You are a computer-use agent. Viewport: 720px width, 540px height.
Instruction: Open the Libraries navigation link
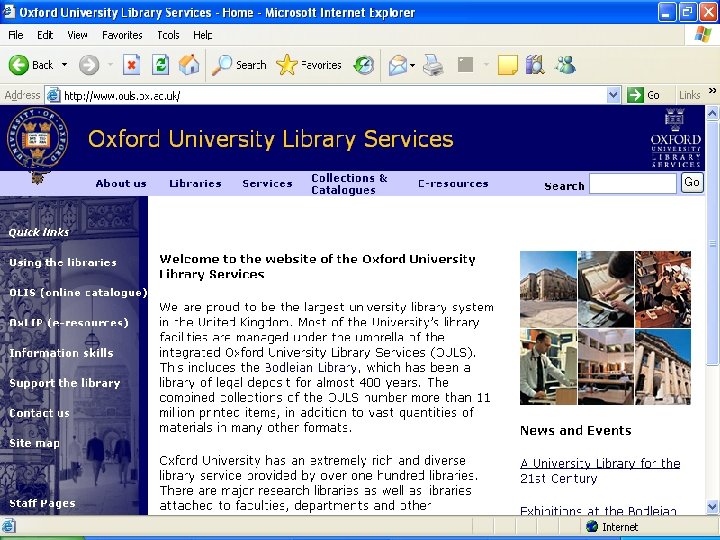(195, 184)
